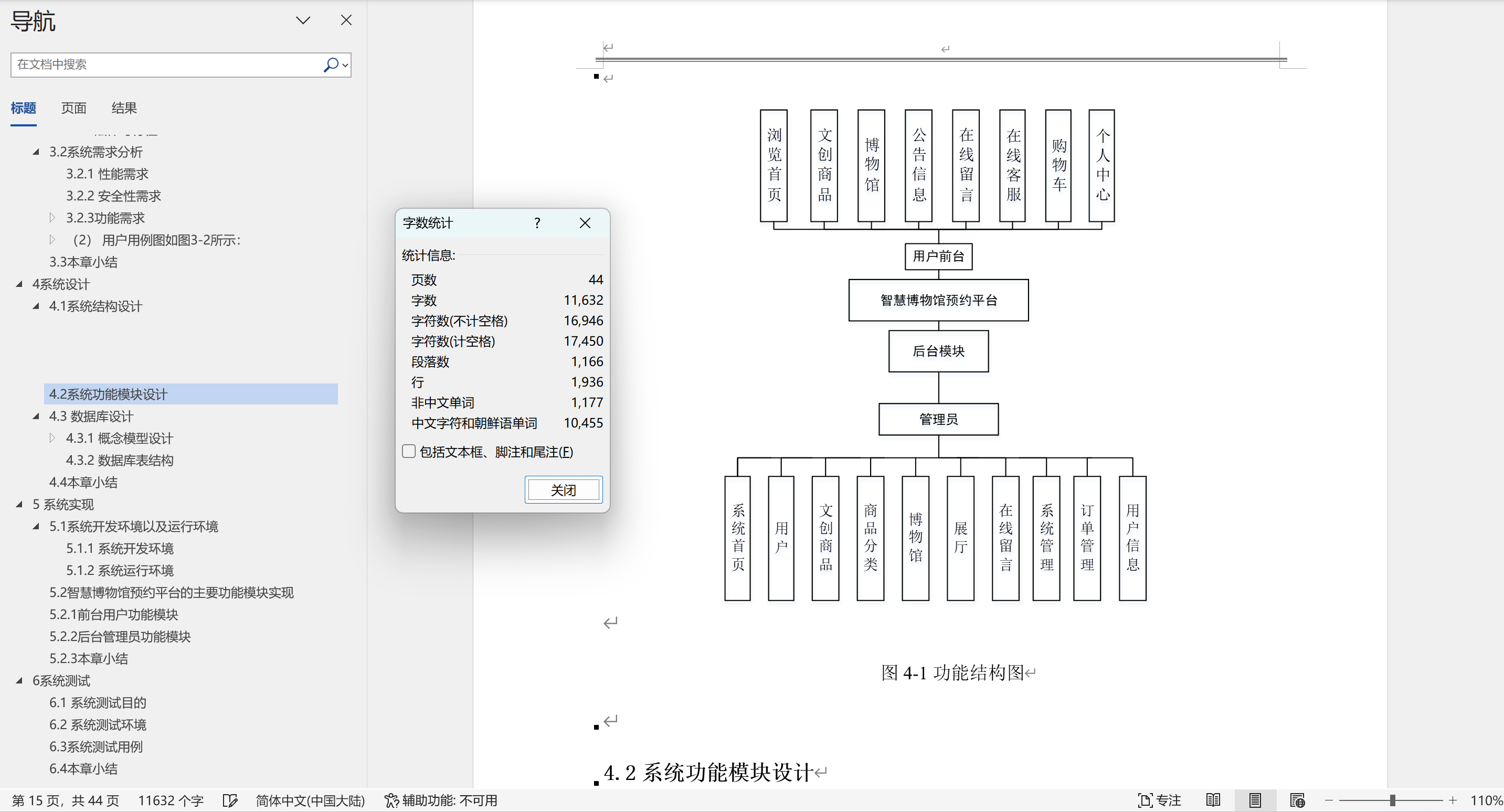Click language 简体中文(中国大陆) in status bar
Viewport: 1504px width, 812px height.
point(310,800)
